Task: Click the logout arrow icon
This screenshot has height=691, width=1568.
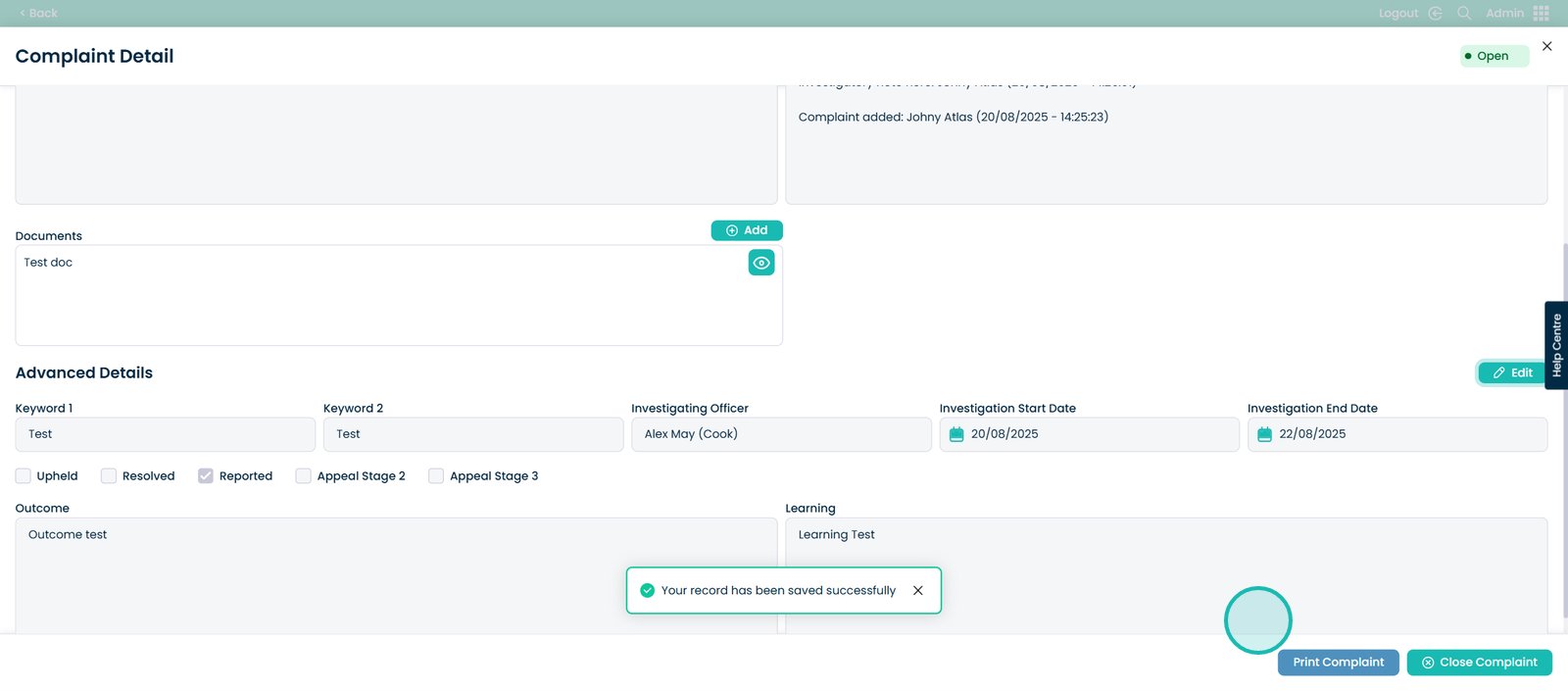Action: (1436, 13)
